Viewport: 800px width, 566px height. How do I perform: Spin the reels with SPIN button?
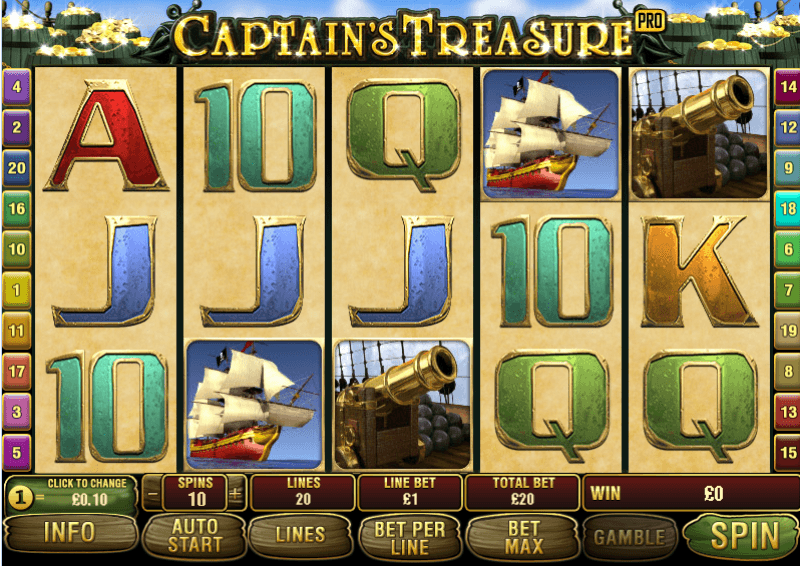(x=743, y=535)
